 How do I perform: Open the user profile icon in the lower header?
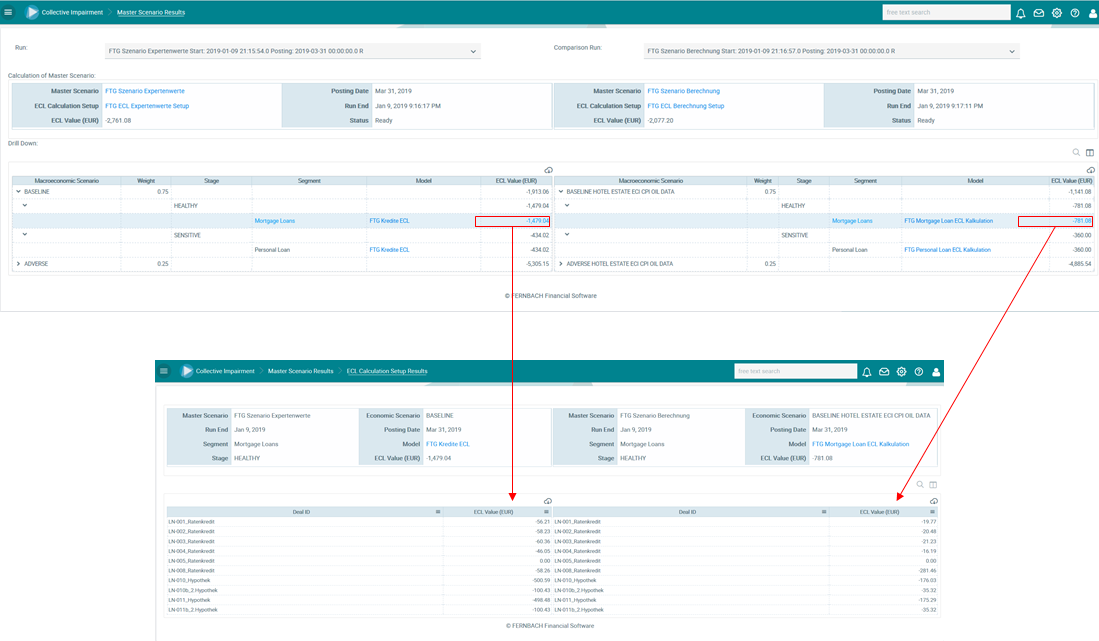(x=936, y=371)
